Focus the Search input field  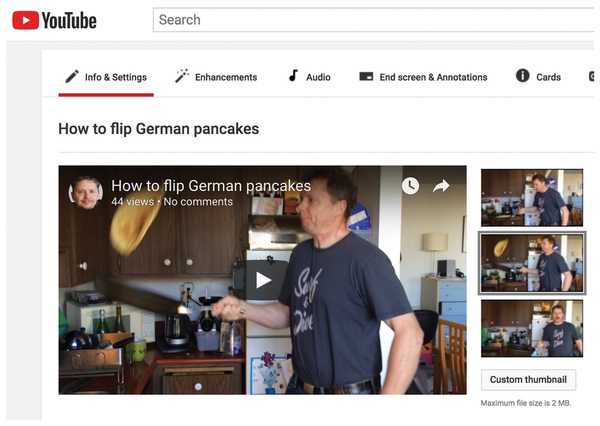pos(376,20)
